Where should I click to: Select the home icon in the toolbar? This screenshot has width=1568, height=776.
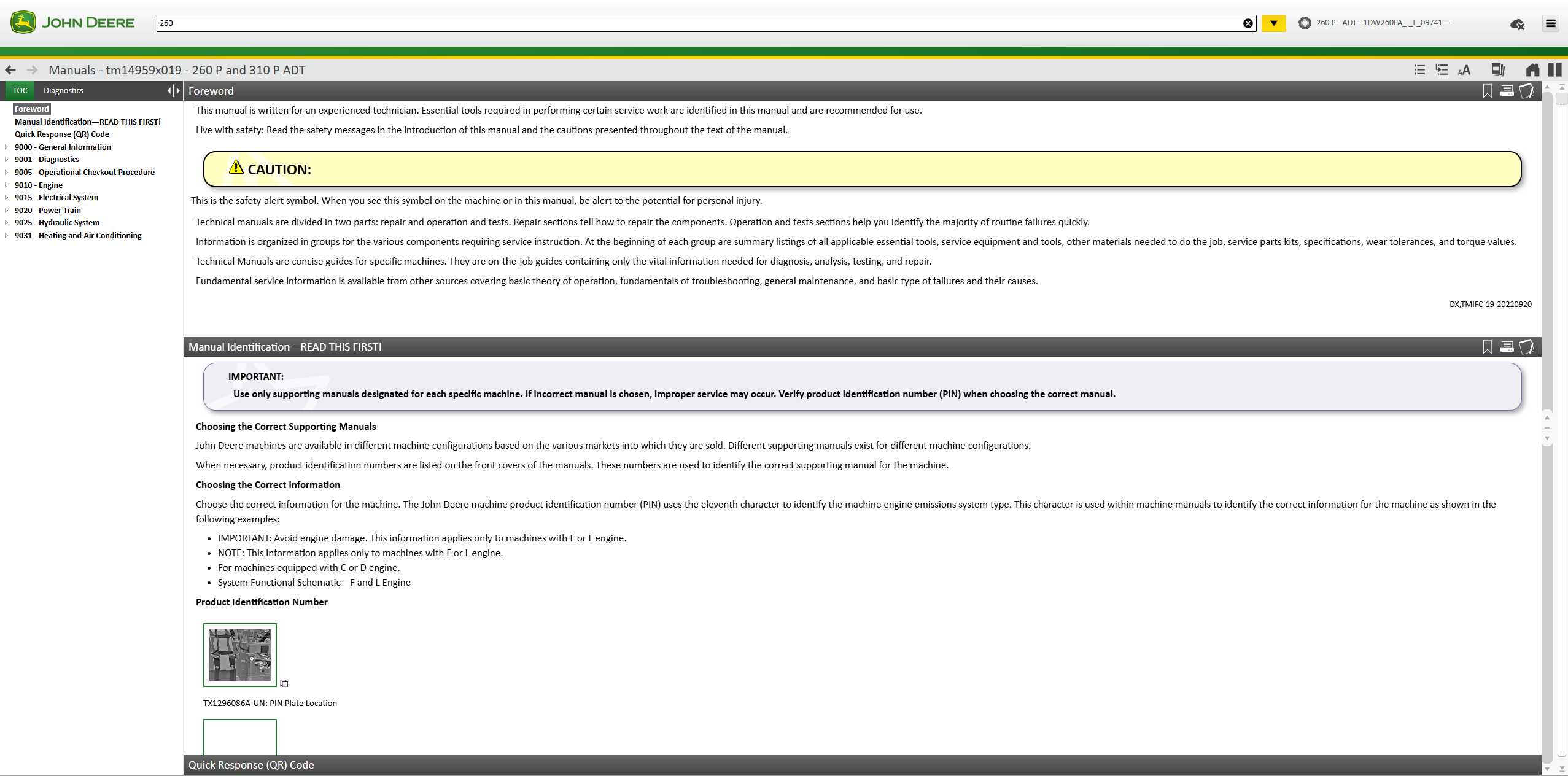1533,70
